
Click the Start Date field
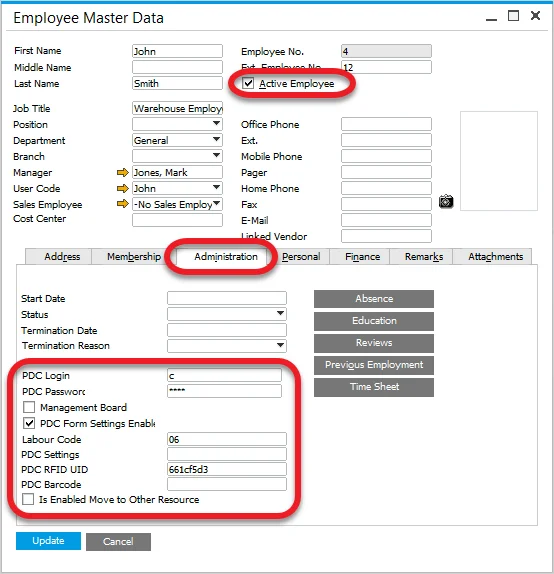coord(227,298)
